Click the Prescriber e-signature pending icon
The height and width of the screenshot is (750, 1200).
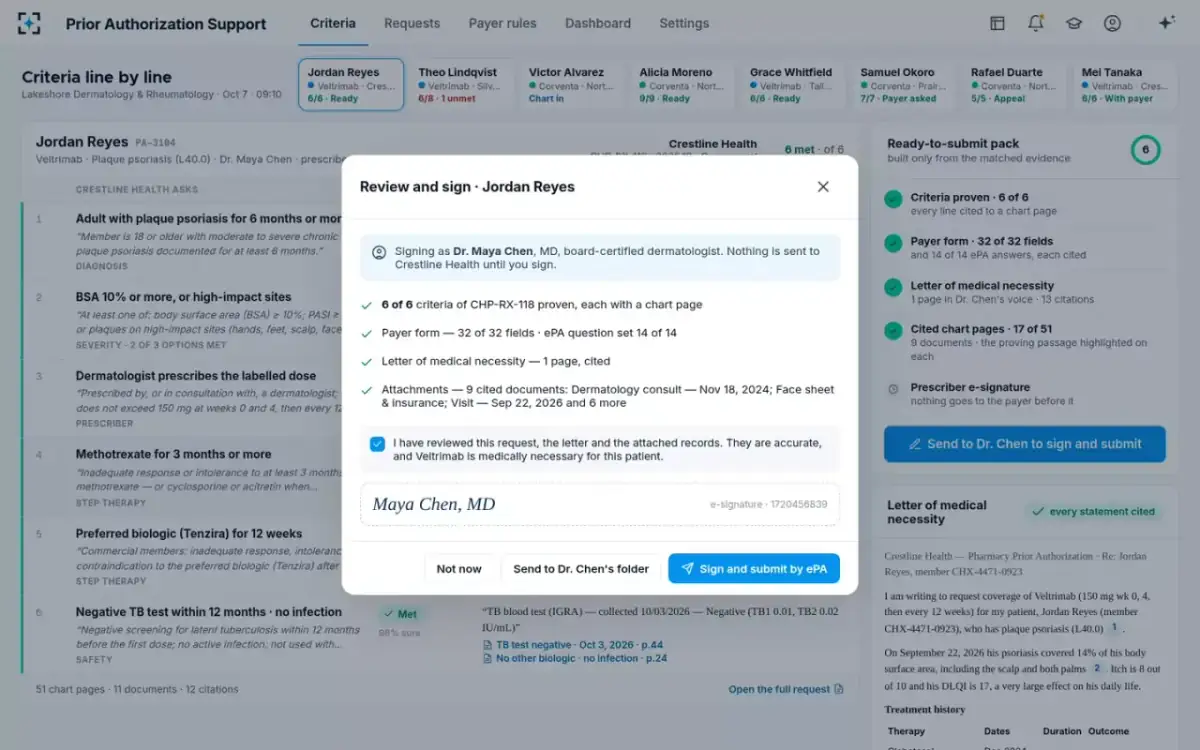[893, 389]
